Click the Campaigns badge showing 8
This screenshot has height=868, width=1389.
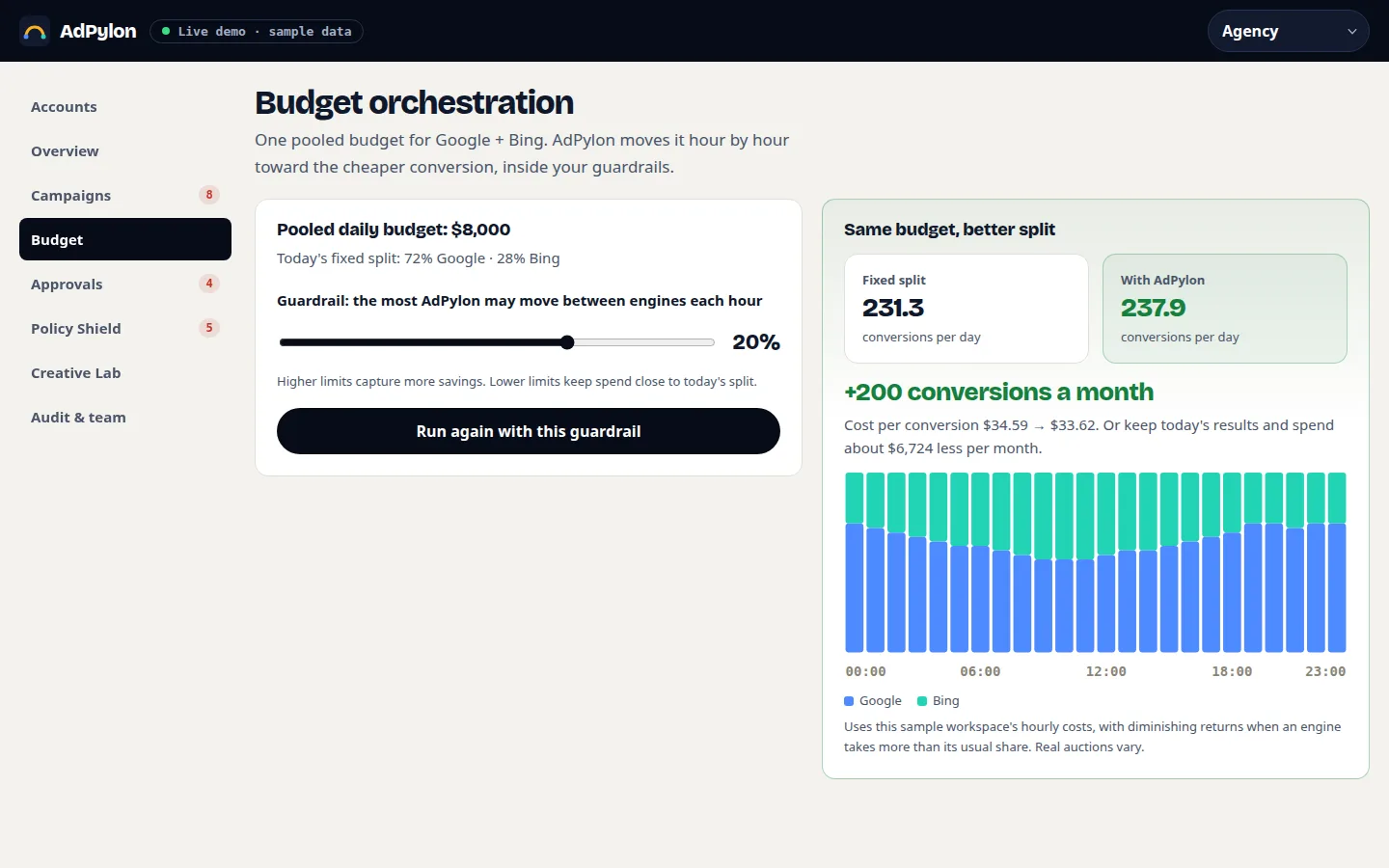pos(209,195)
